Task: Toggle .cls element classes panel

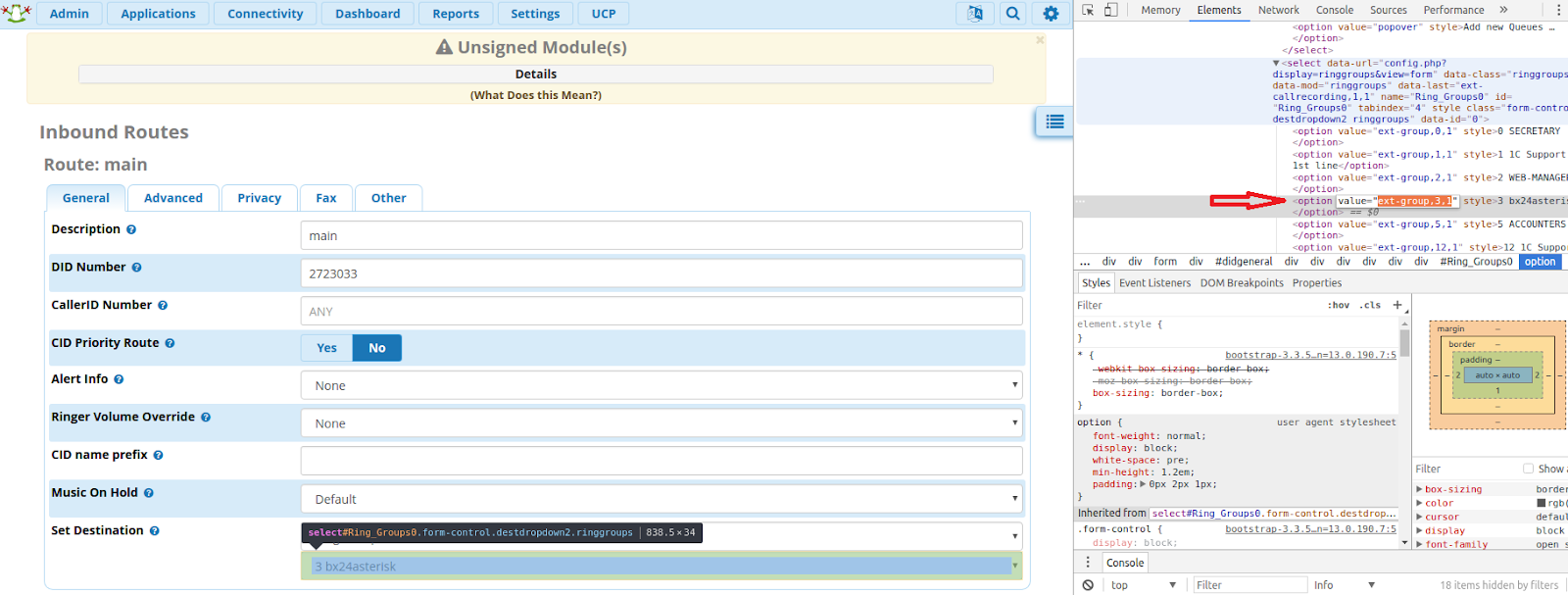Action: 1370,306
